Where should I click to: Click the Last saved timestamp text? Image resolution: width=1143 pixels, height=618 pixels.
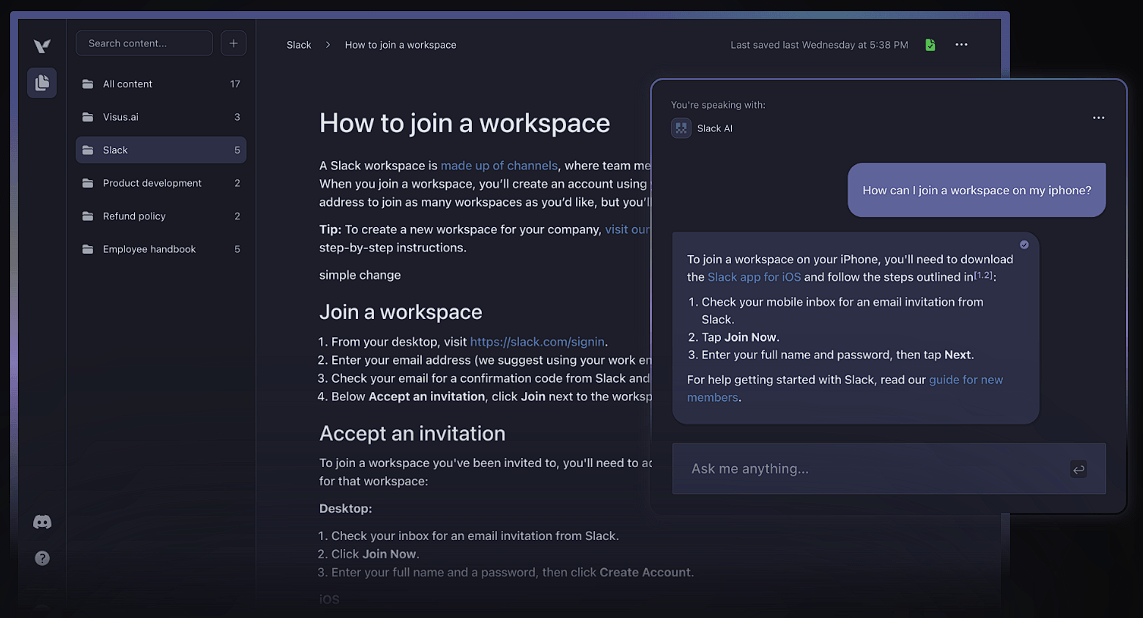tap(819, 45)
